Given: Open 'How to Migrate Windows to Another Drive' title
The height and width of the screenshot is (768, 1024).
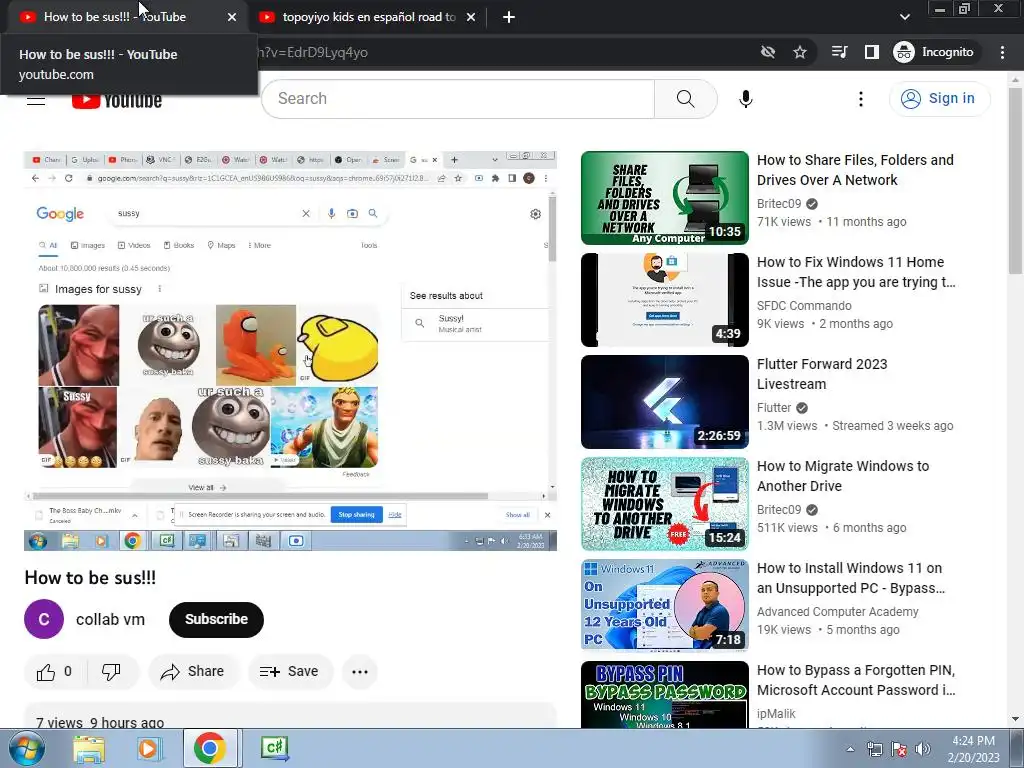Looking at the screenshot, I should [x=843, y=475].
